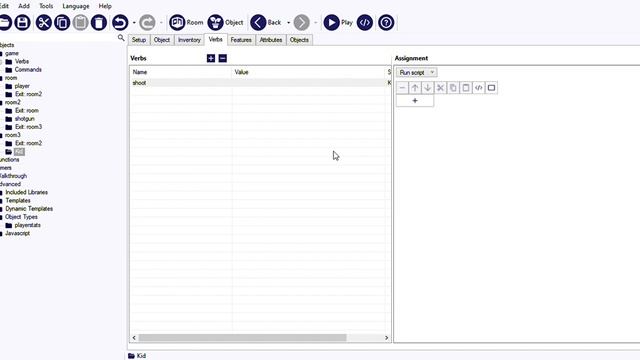Screen dimensions: 640x360
Task: Click the Name column header
Action: [x=181, y=72]
